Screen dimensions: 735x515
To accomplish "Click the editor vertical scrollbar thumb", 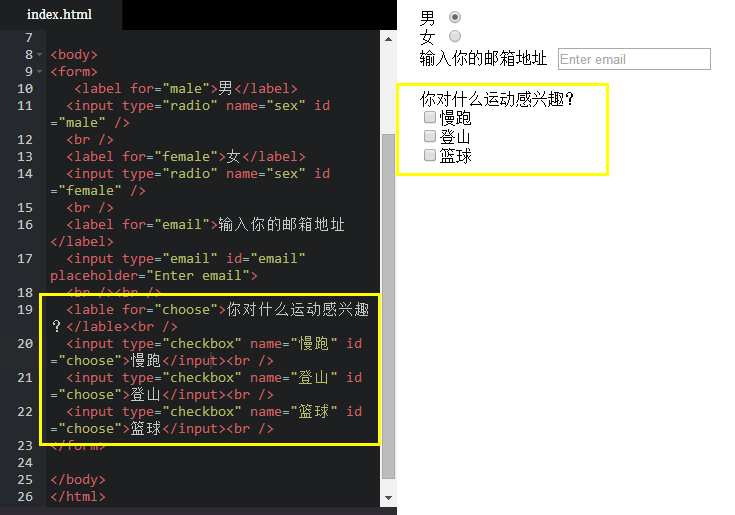I will coord(388,306).
